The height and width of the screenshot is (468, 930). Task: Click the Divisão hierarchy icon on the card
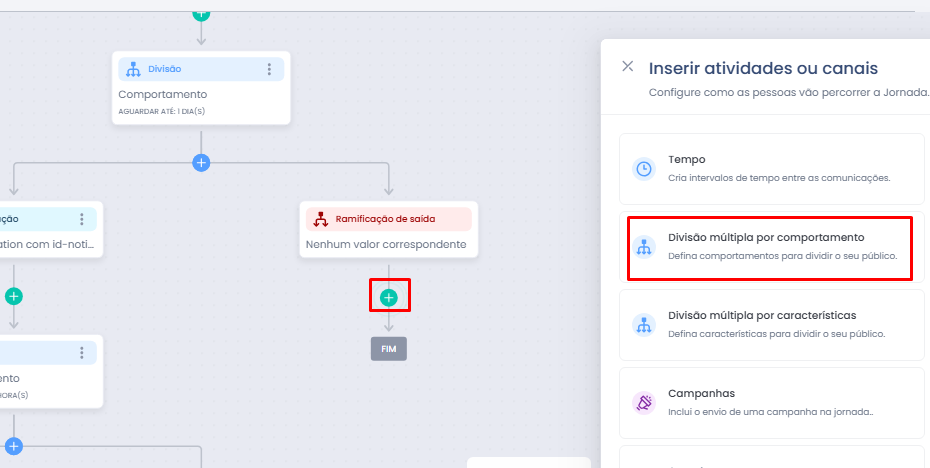point(134,69)
